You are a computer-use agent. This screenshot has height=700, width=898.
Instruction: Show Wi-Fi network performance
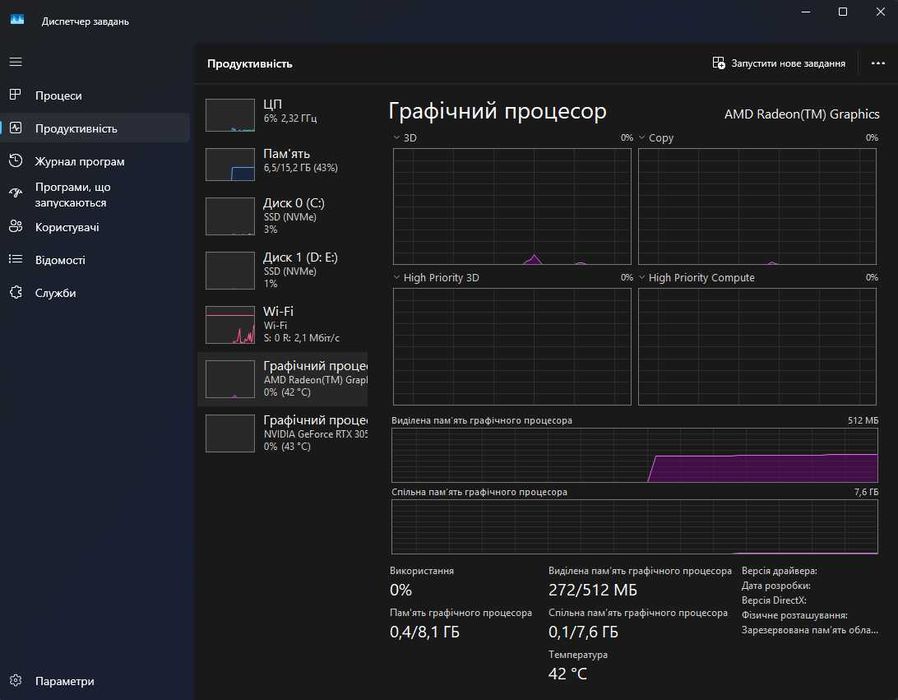click(283, 324)
